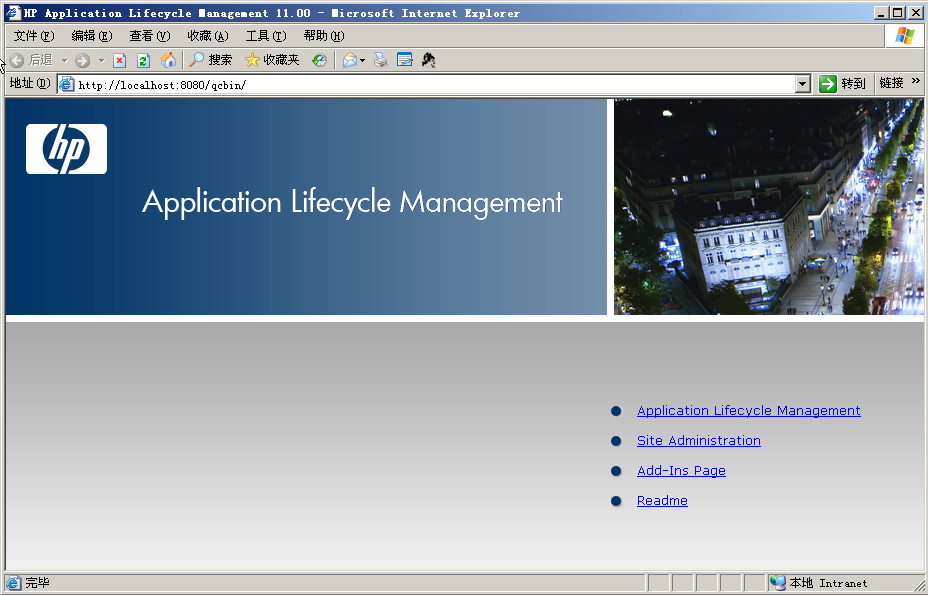This screenshot has height=595, width=928.
Task: Click the Go (转到) button
Action: pyautogui.click(x=842, y=84)
